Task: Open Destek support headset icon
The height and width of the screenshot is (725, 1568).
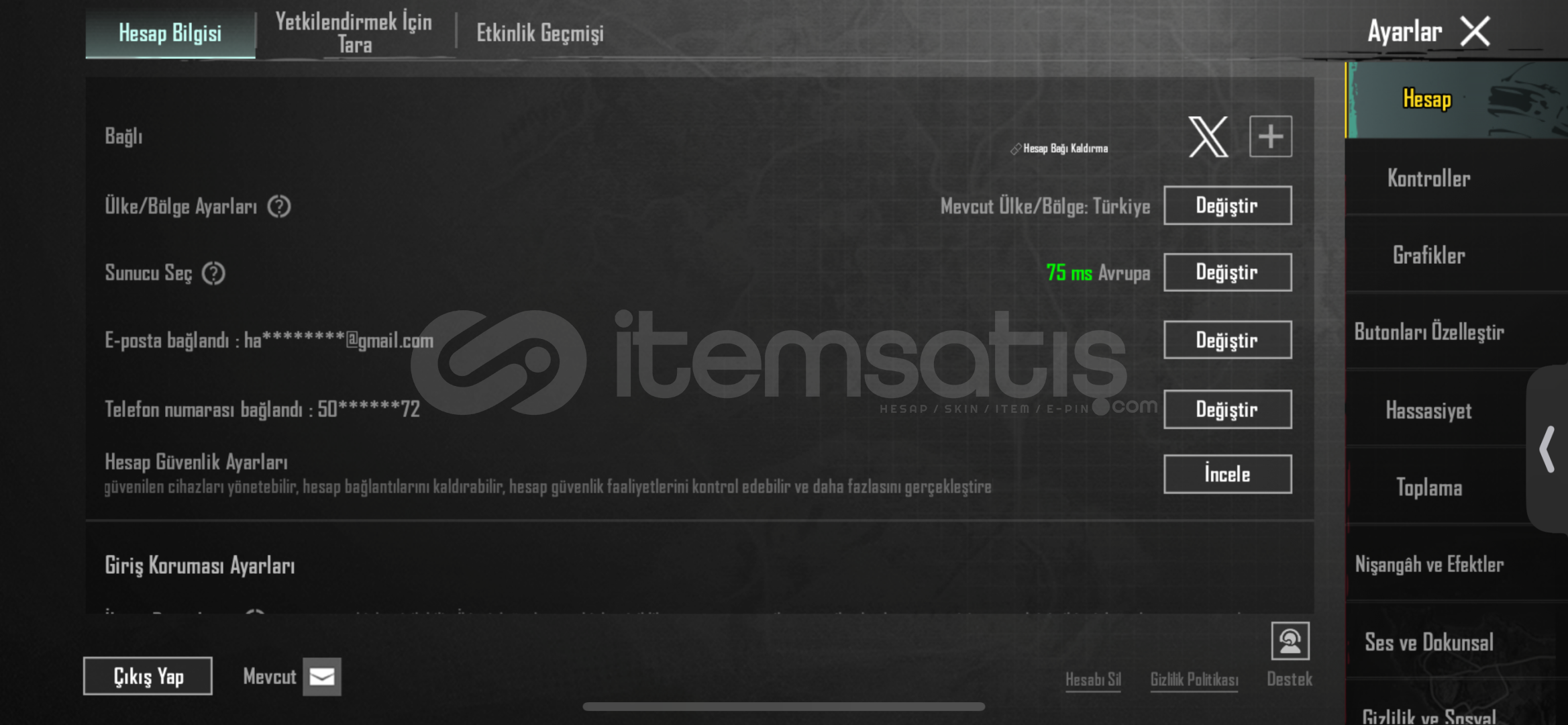Action: [1290, 641]
